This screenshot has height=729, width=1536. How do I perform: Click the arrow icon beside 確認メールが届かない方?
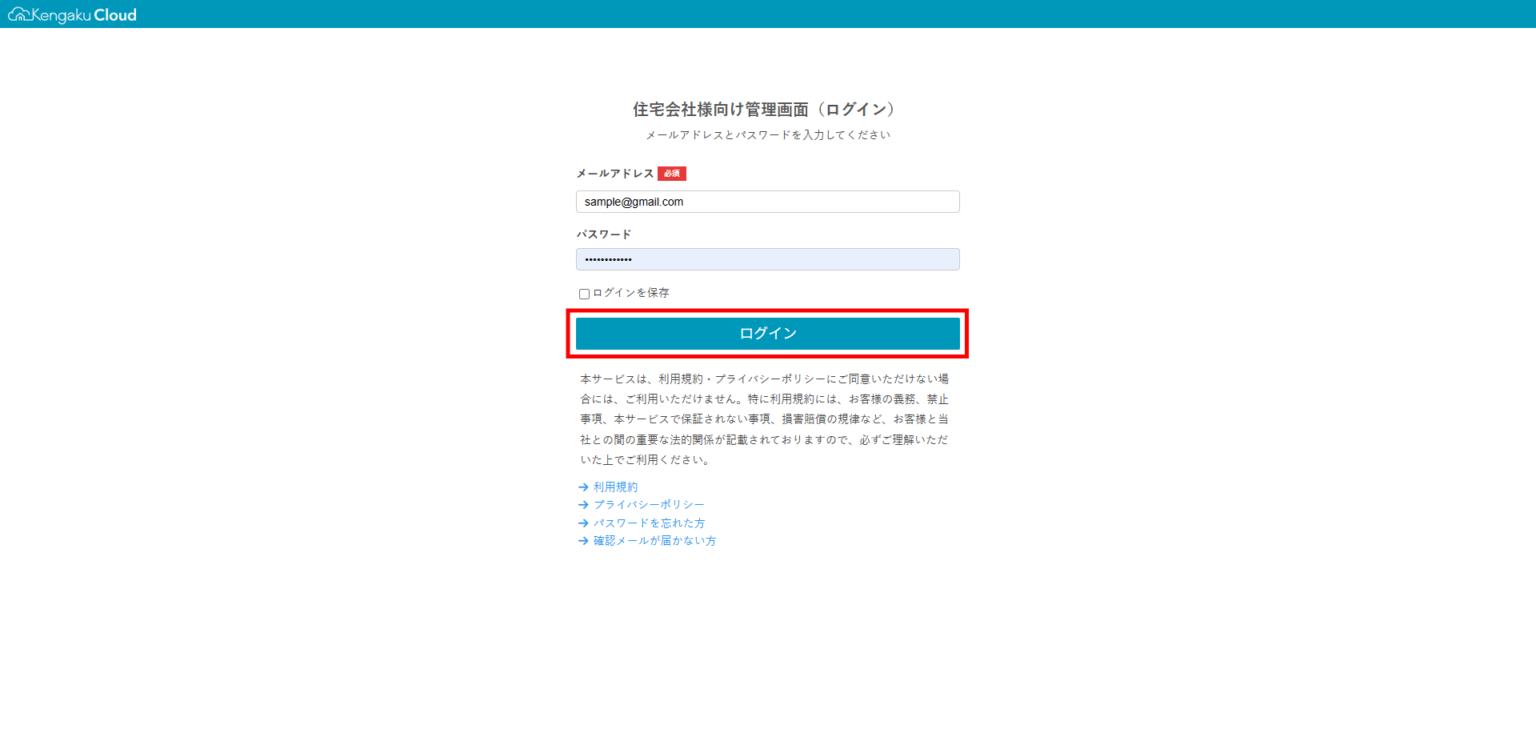(583, 540)
